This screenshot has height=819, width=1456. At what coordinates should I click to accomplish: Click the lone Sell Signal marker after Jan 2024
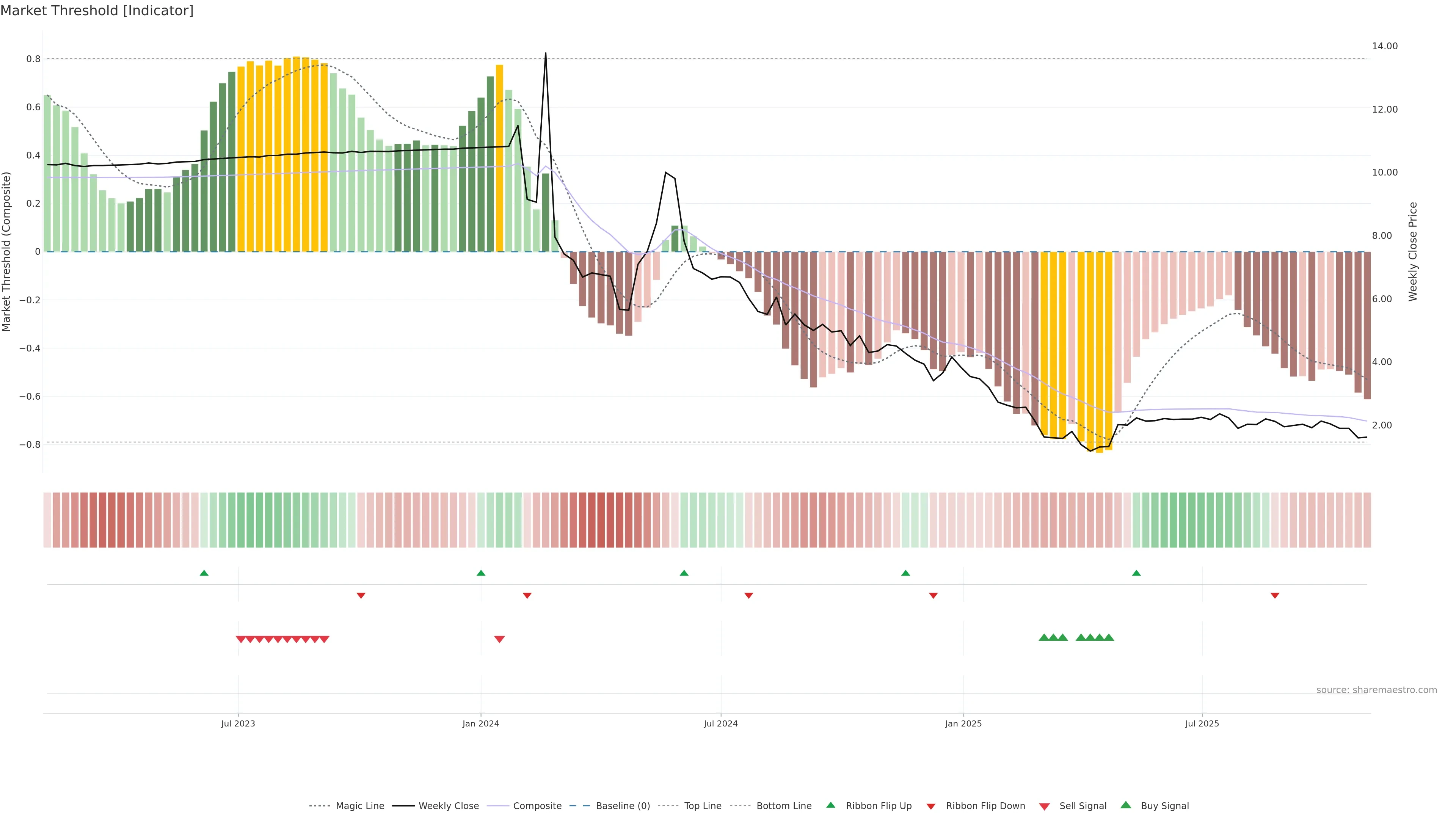click(x=499, y=639)
